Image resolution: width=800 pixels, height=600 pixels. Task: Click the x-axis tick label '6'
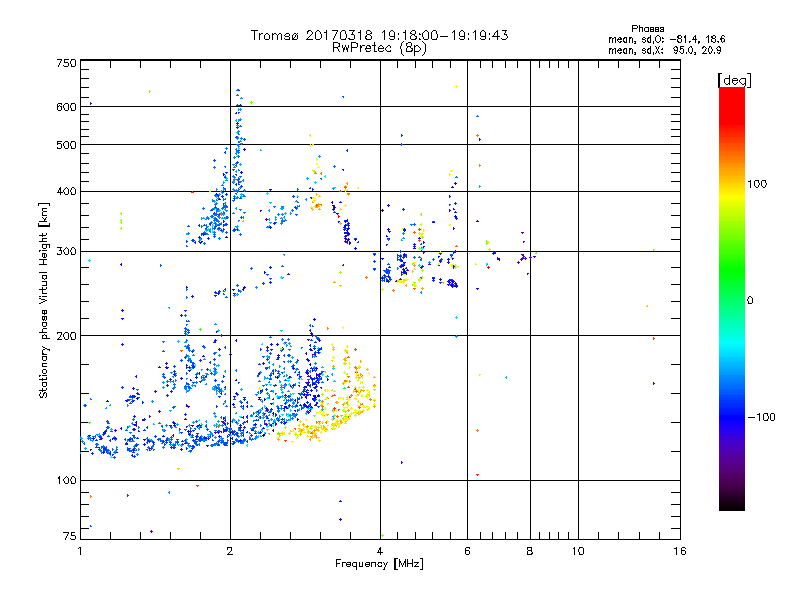(467, 551)
